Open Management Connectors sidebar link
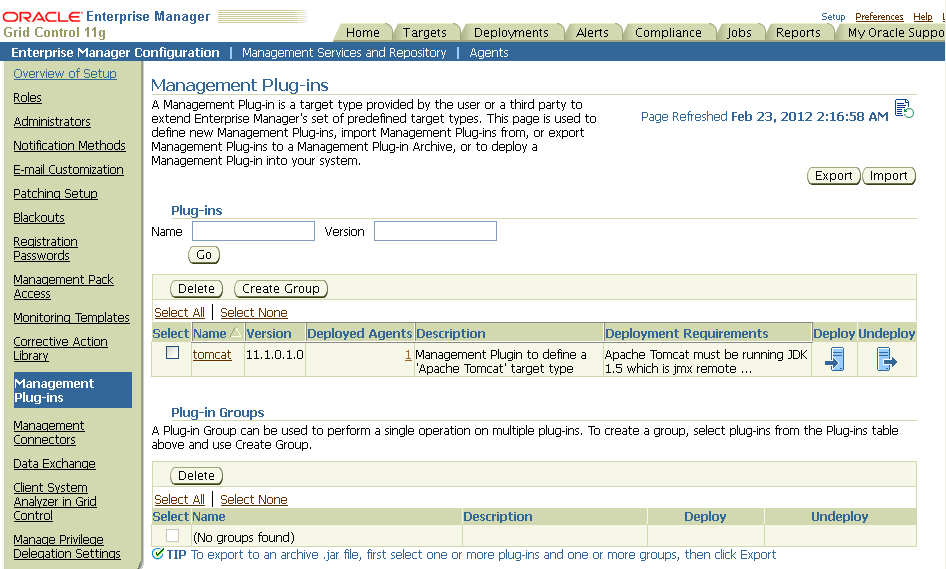The image size is (946, 569). point(49,433)
